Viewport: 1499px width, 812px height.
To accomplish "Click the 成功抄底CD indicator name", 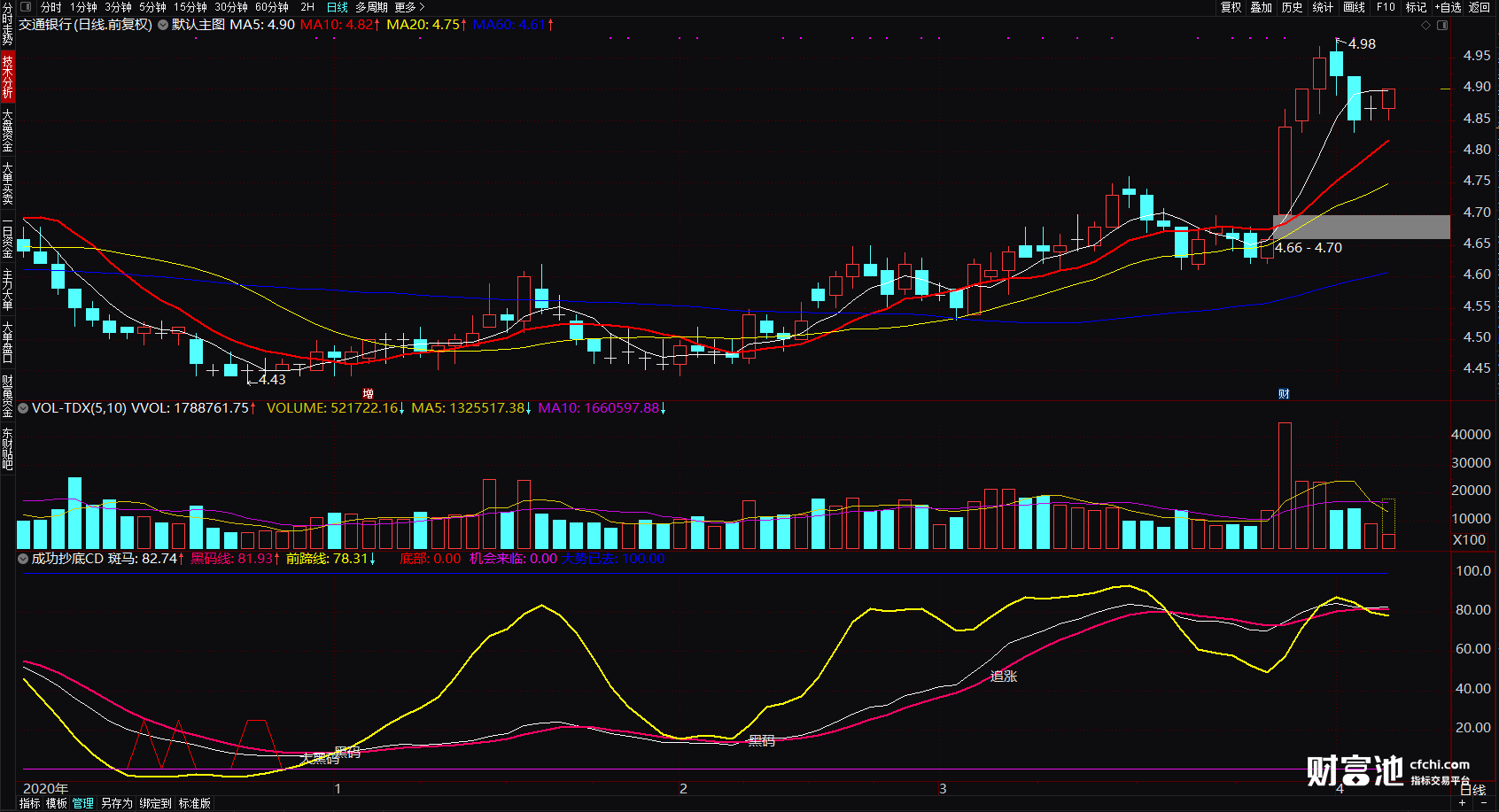I will [67, 559].
